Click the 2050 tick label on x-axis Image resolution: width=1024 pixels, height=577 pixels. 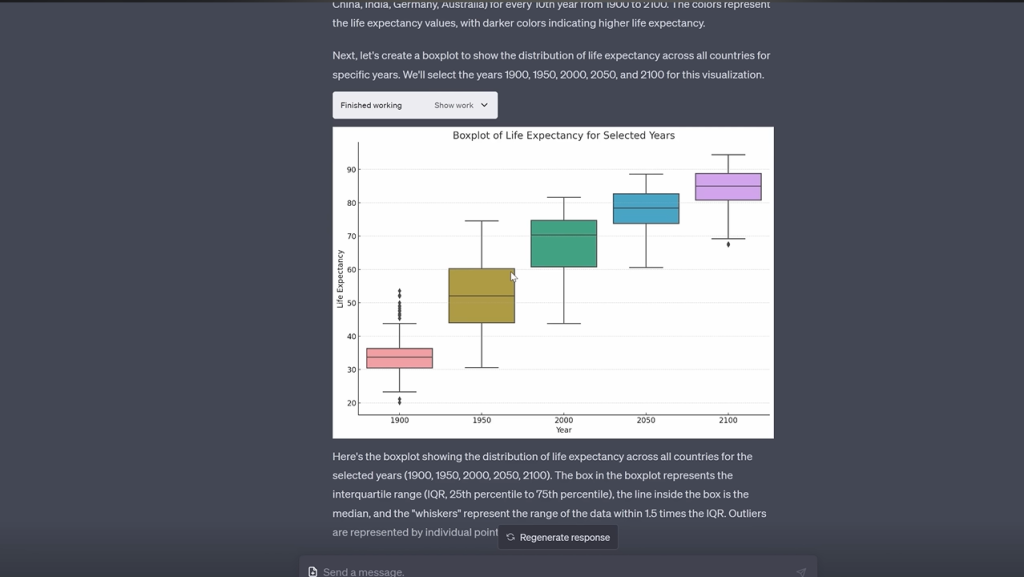coord(646,421)
